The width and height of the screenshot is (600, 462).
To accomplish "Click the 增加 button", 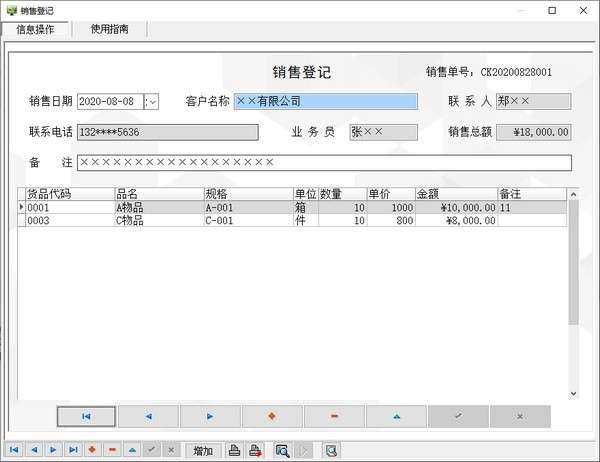I will pos(203,451).
